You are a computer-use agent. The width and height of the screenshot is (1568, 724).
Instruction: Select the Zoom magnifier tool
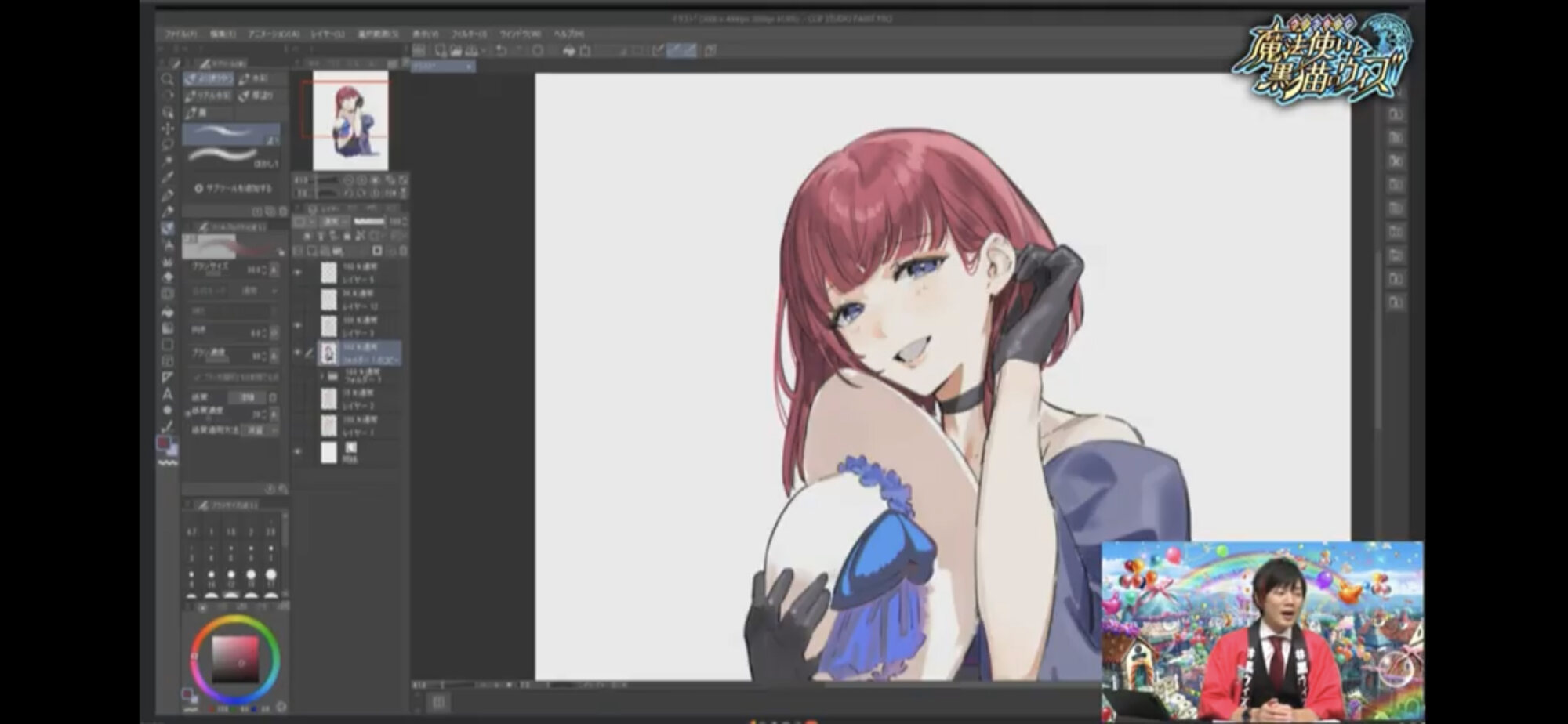(167, 80)
